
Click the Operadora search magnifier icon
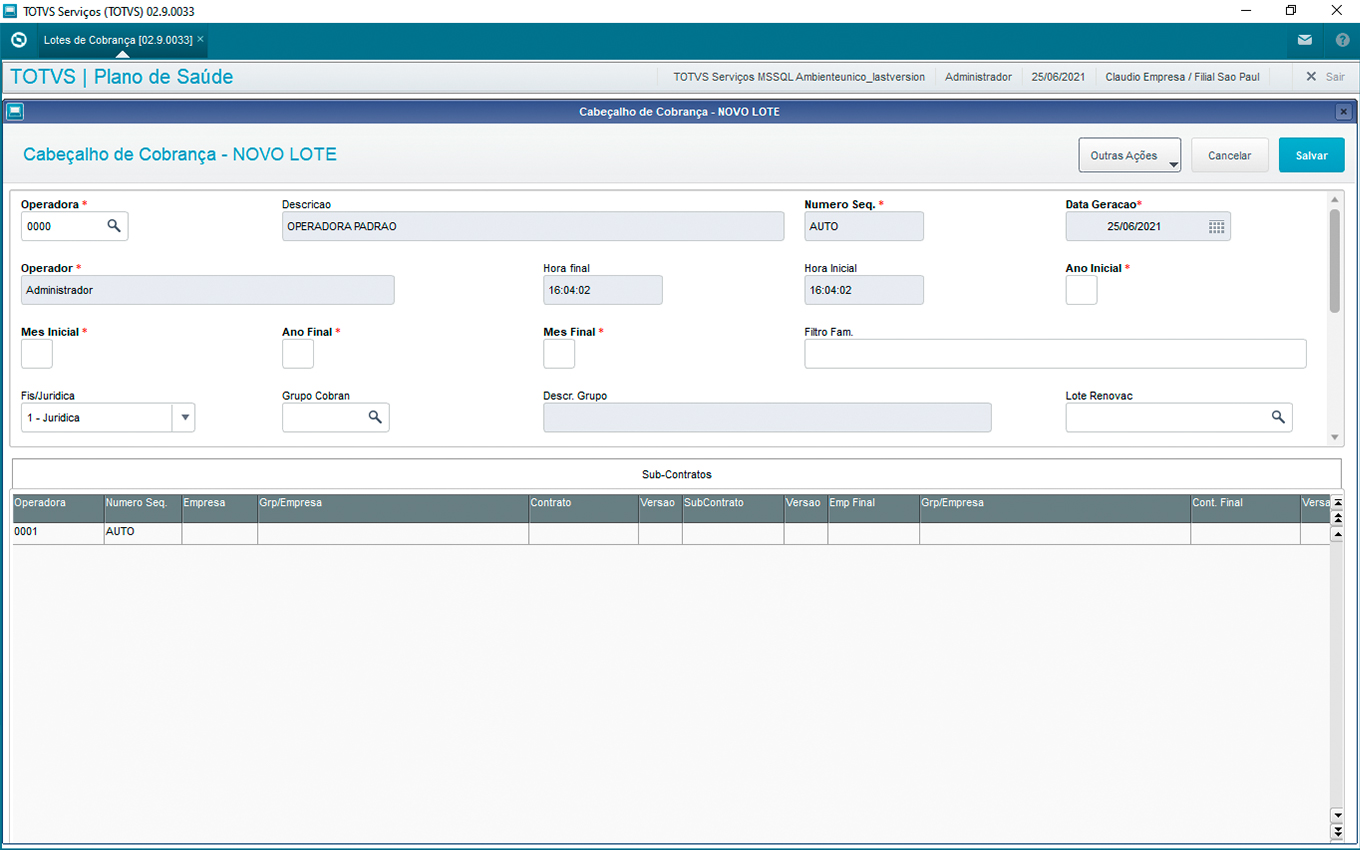[114, 226]
